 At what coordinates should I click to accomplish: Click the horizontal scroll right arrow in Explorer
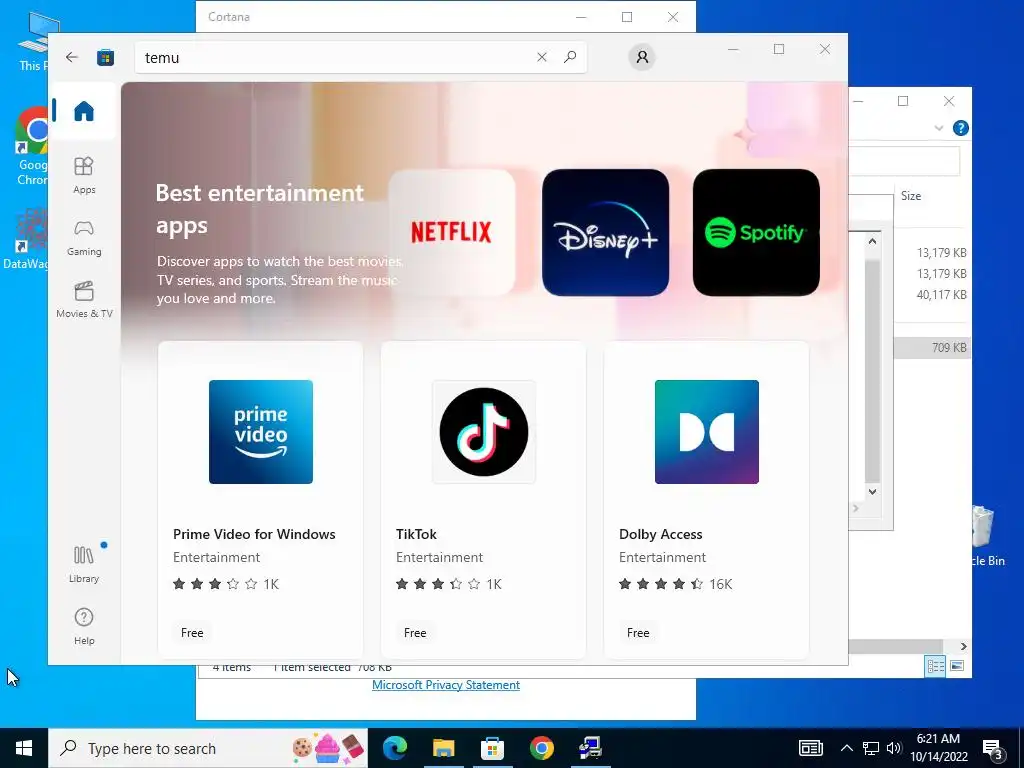click(963, 646)
